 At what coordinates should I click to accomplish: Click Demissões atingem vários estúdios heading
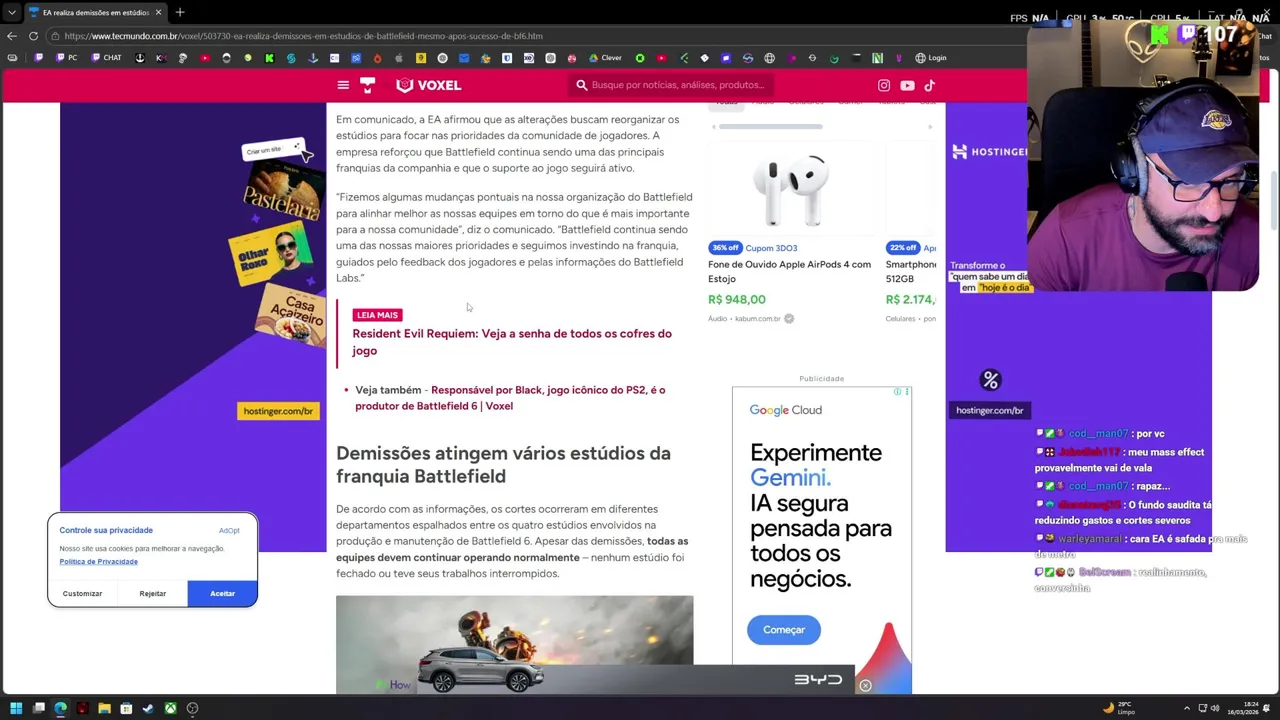(x=503, y=464)
